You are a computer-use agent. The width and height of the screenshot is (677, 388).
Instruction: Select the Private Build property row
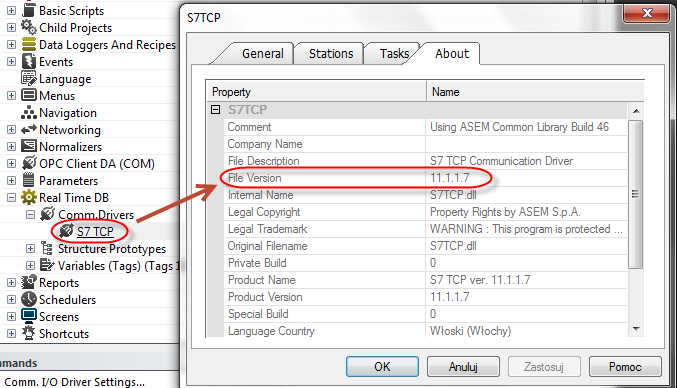click(425, 263)
